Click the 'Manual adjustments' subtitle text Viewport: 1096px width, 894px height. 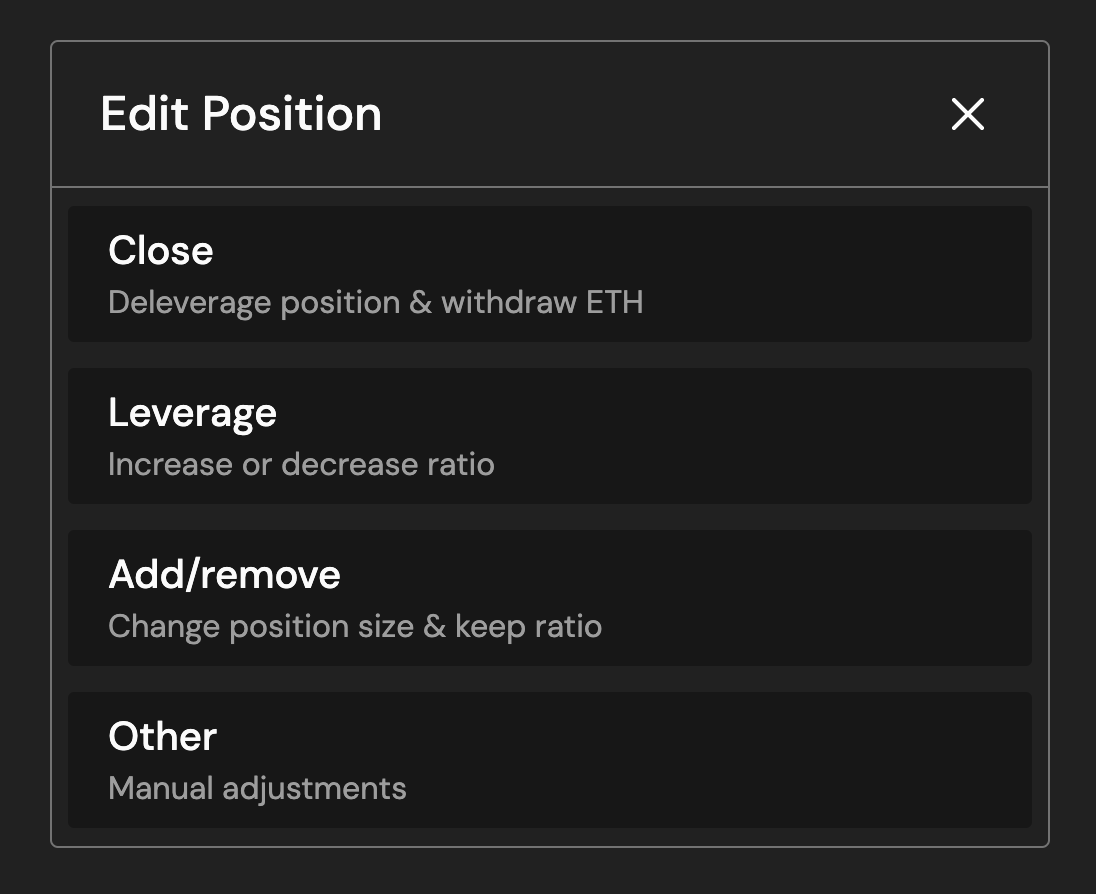257,788
